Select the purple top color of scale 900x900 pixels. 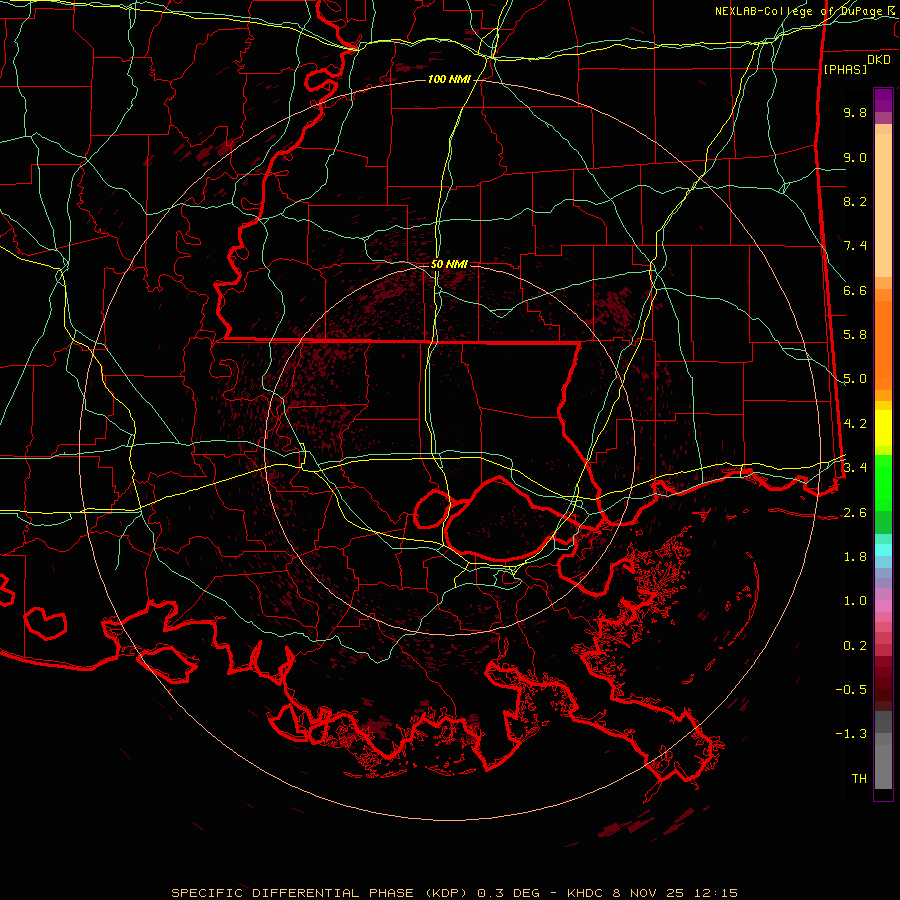coord(883,100)
